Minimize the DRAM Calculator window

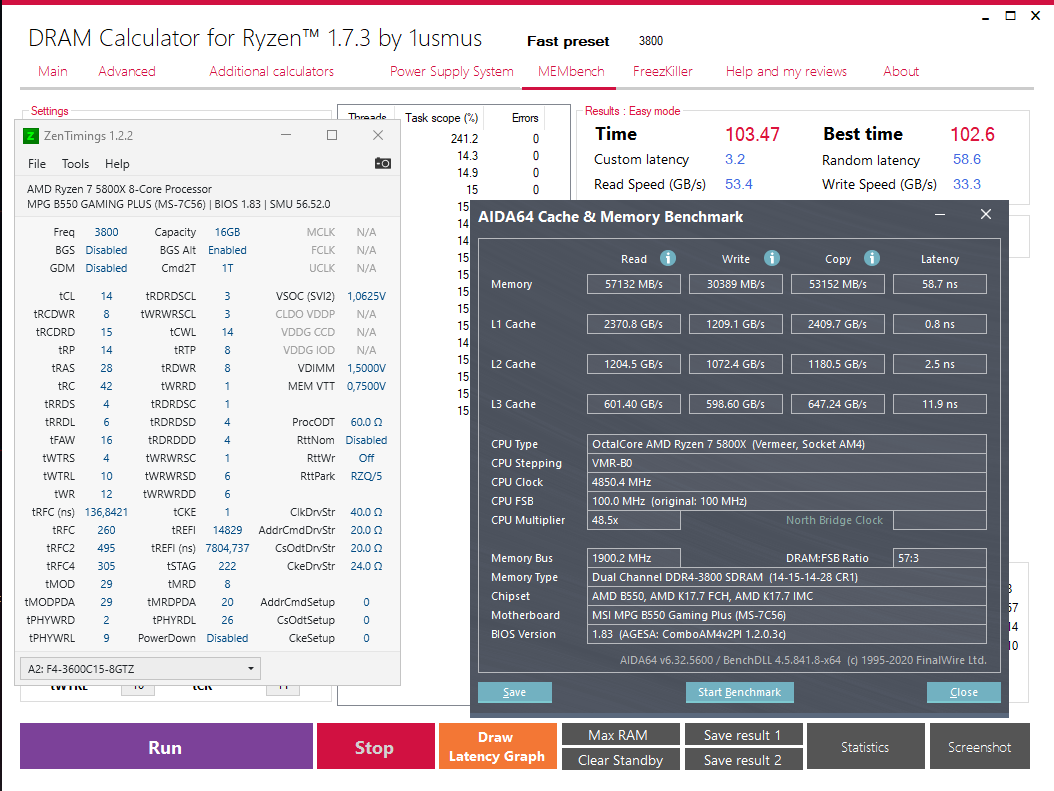click(985, 17)
